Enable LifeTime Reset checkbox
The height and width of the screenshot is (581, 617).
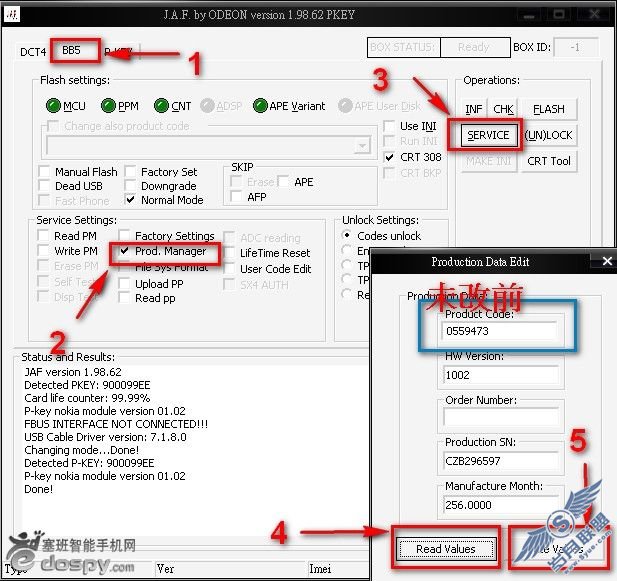tap(229, 253)
